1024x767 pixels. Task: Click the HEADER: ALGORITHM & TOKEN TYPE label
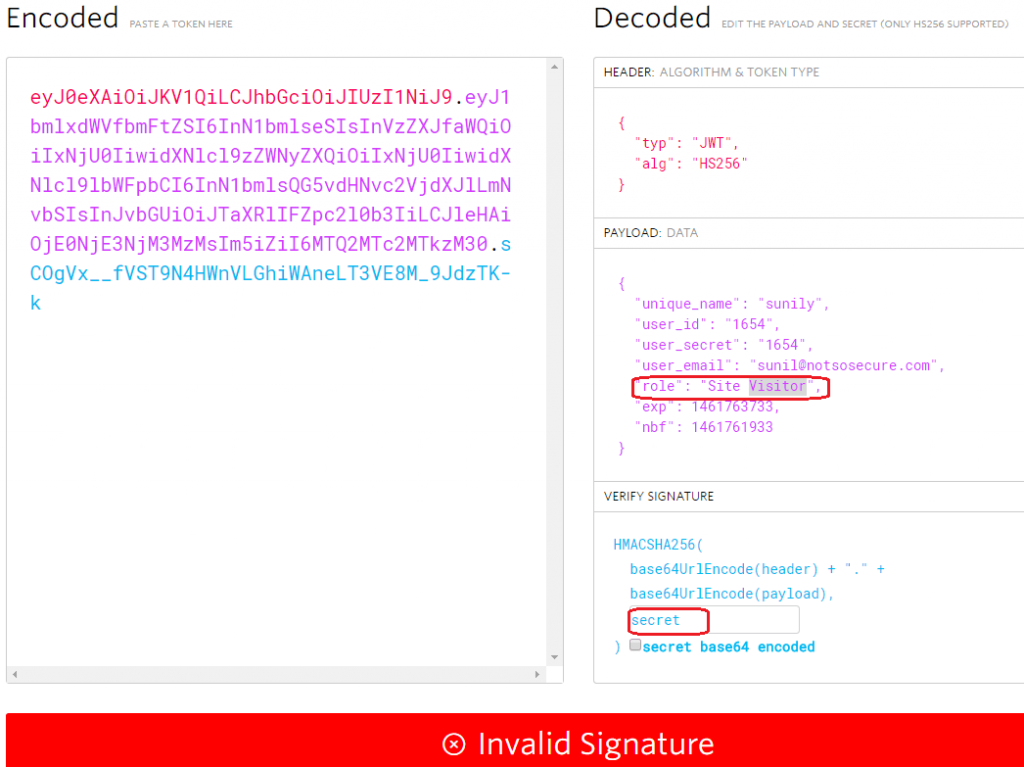click(711, 72)
